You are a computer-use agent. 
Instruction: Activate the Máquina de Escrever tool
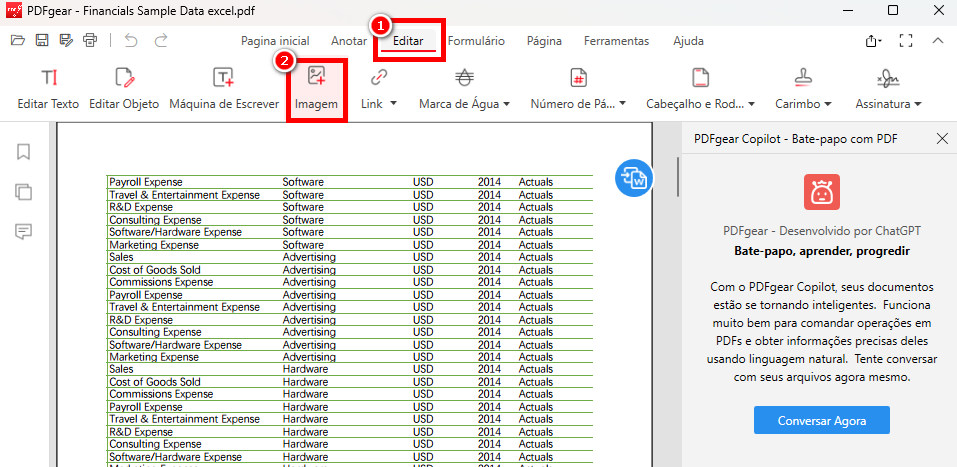tap(224, 79)
